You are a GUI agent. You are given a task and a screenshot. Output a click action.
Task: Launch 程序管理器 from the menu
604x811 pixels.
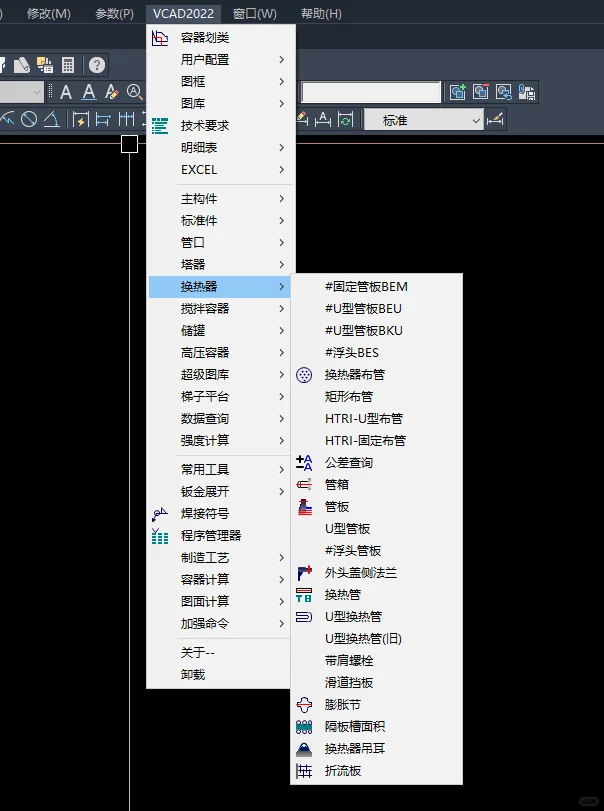coord(221,535)
